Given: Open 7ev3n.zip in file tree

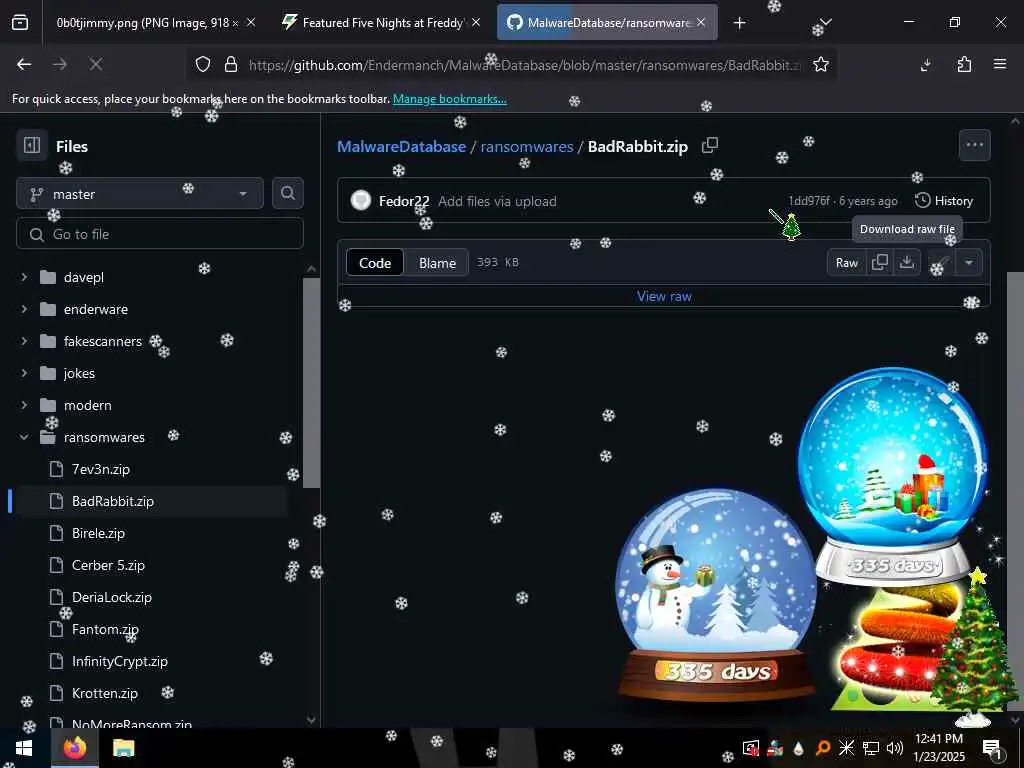Looking at the screenshot, I should pyautogui.click(x=101, y=469).
